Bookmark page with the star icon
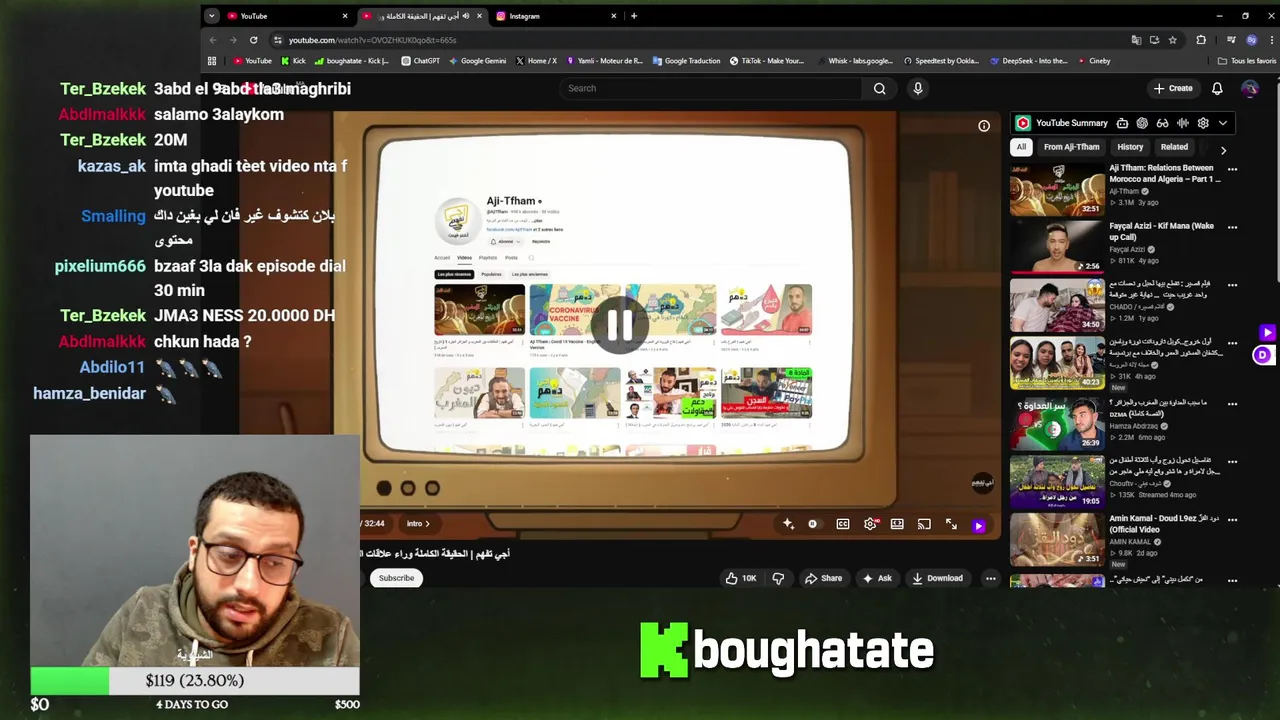 pos(1173,40)
